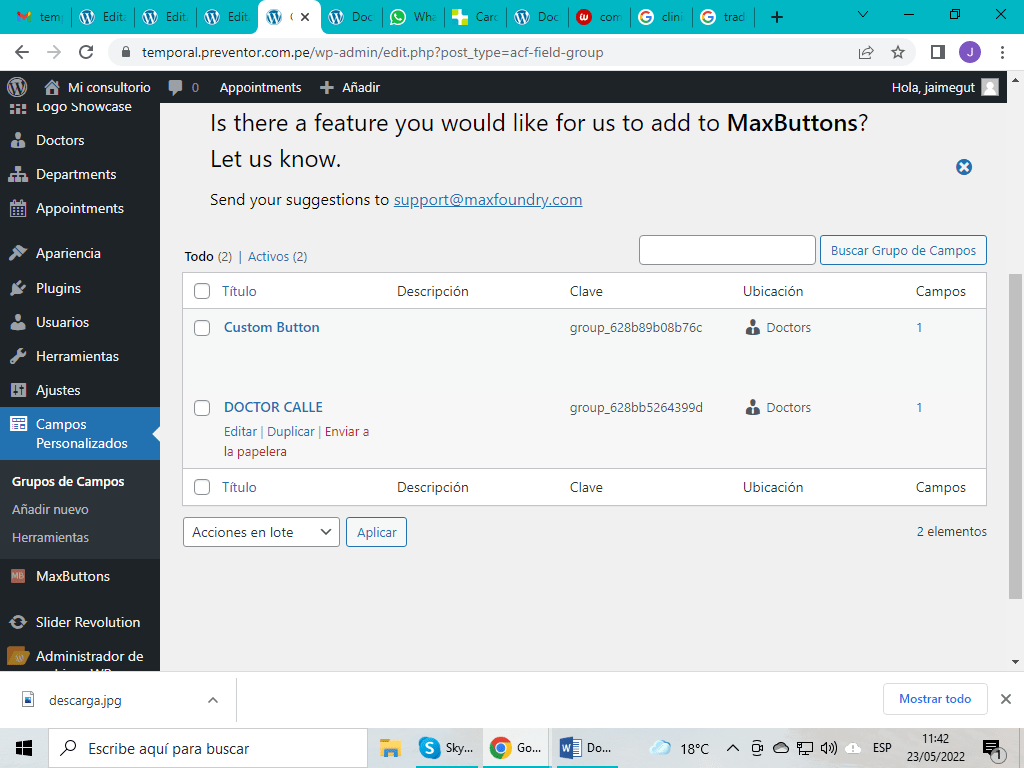Open Chrome three-dot menu
The height and width of the screenshot is (768, 1024).
[x=1002, y=52]
